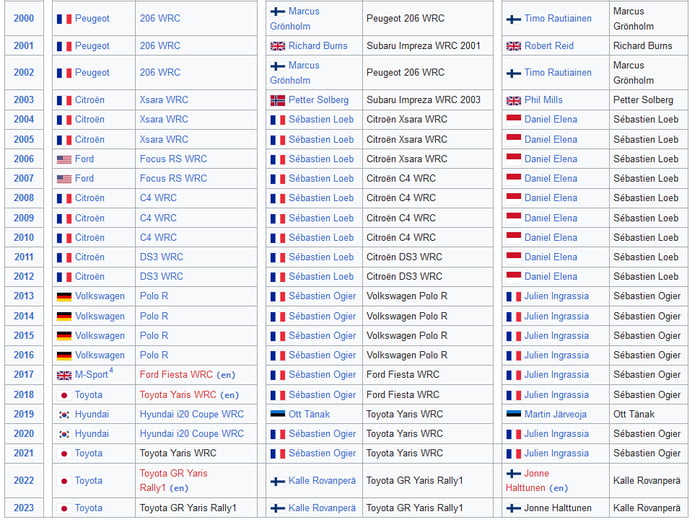Click the Estonian flag beside Martin Järveoja
700x522 pixels.
coord(514,414)
